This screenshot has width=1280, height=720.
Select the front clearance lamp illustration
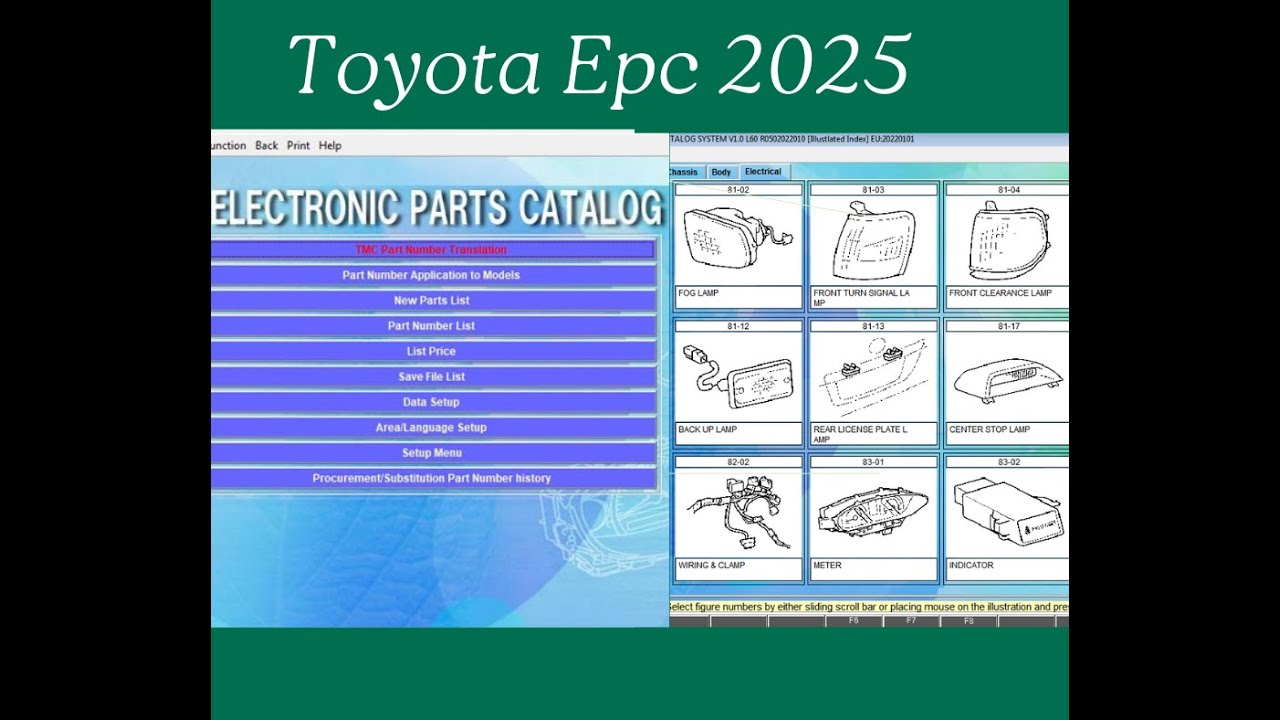click(x=1007, y=240)
